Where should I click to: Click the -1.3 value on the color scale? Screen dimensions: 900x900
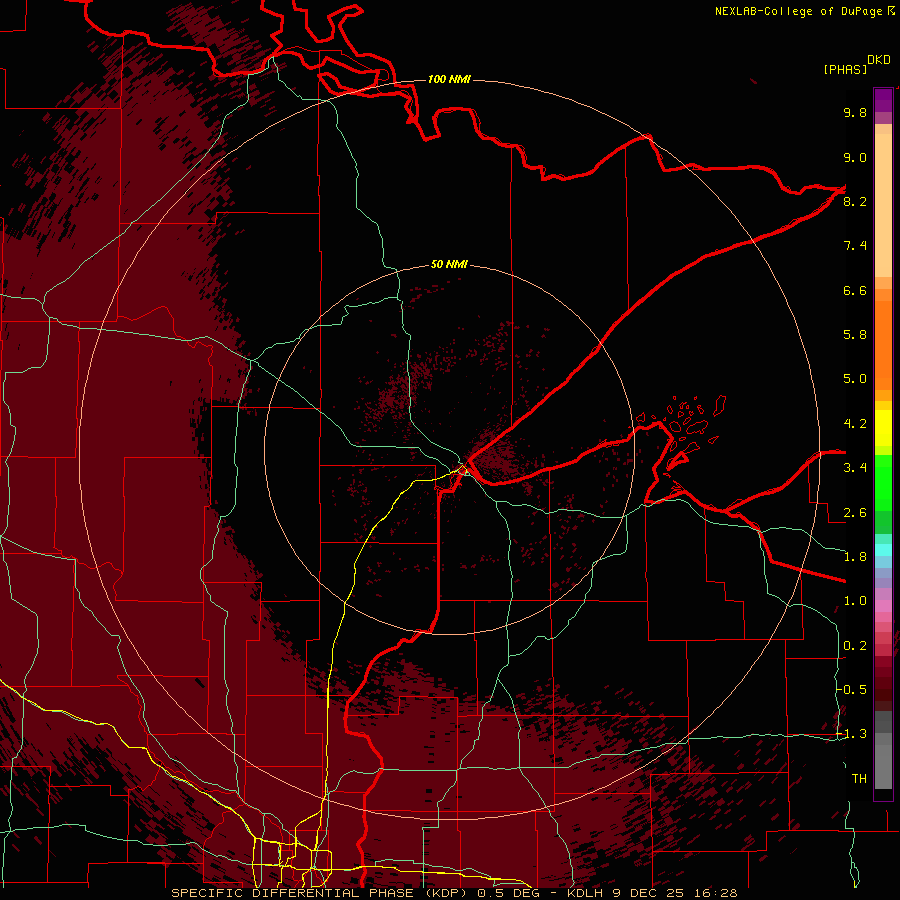coord(852,734)
